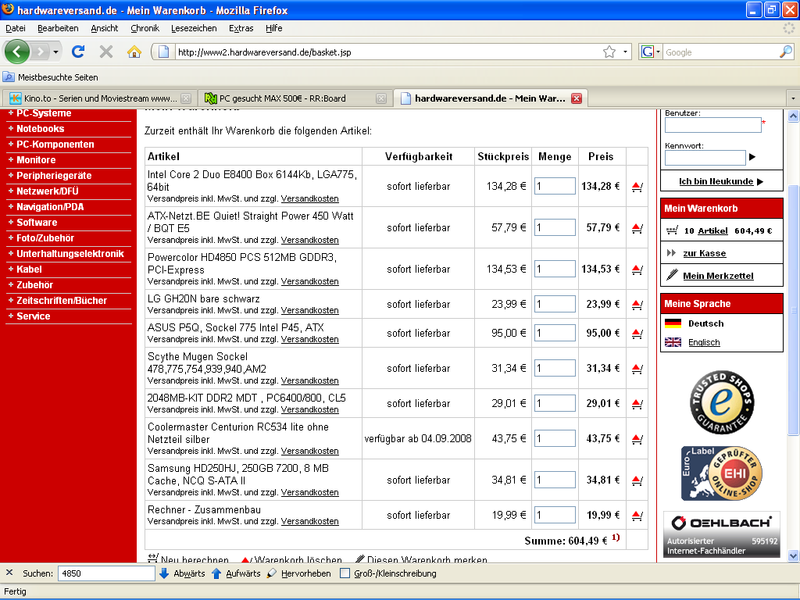Reload the page using the refresh icon
Image resolution: width=800 pixels, height=600 pixels.
[x=78, y=52]
